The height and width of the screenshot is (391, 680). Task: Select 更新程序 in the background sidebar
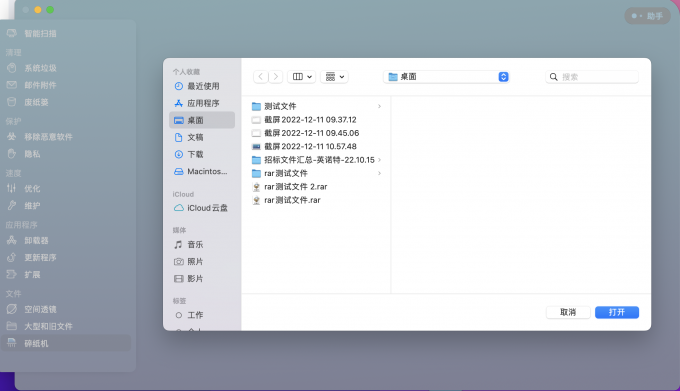(x=40, y=257)
